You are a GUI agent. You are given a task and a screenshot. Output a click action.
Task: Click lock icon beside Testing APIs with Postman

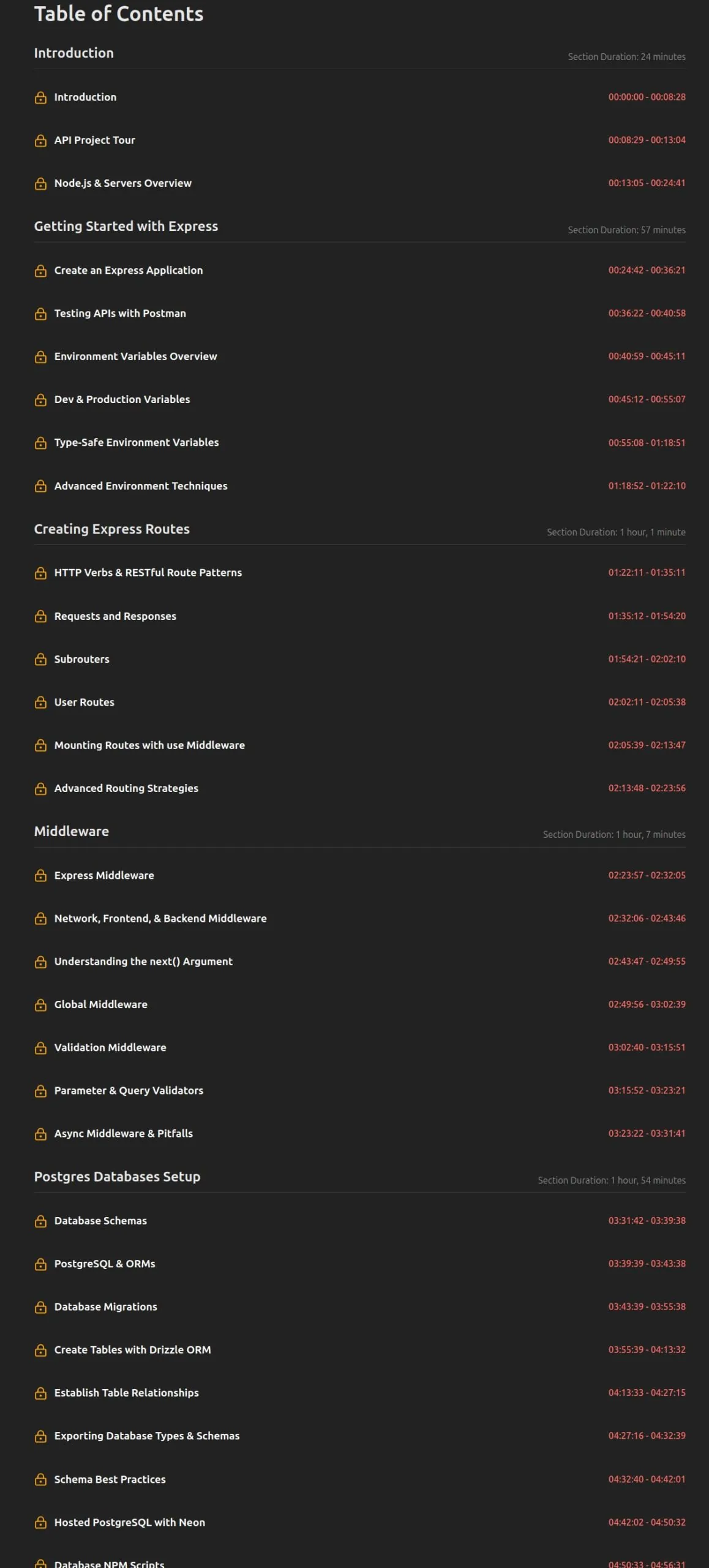coord(40,314)
